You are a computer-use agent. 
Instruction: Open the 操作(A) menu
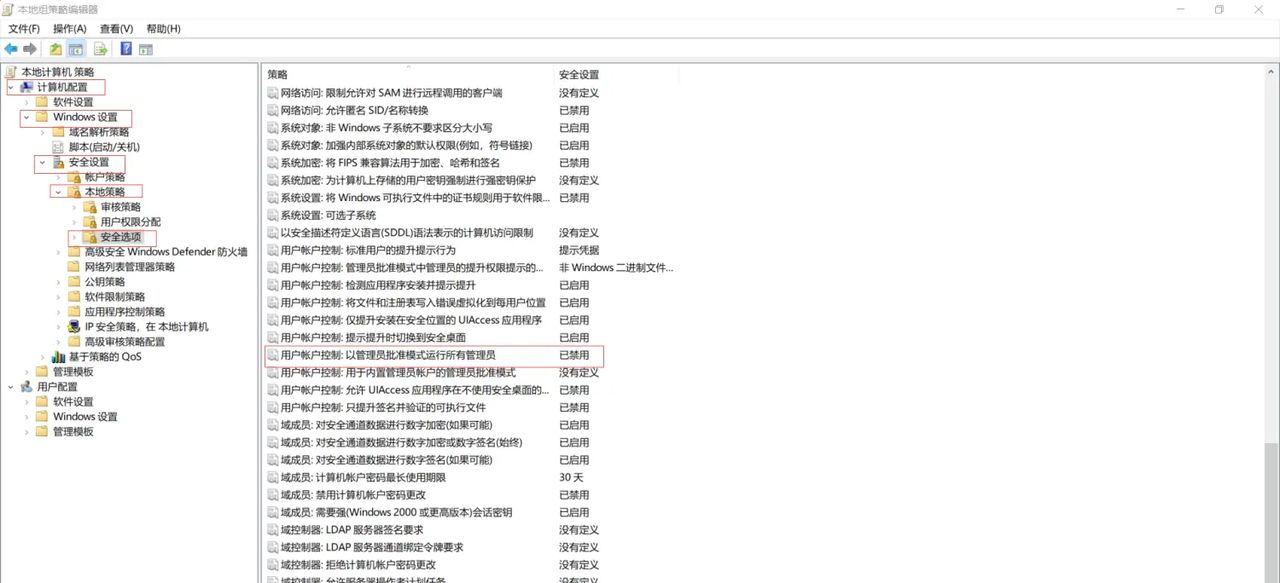(70, 29)
